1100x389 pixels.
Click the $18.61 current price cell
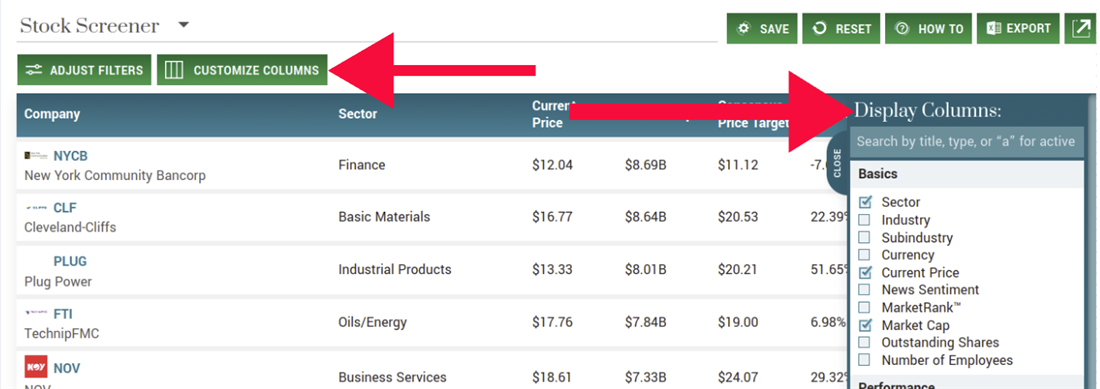tap(552, 377)
